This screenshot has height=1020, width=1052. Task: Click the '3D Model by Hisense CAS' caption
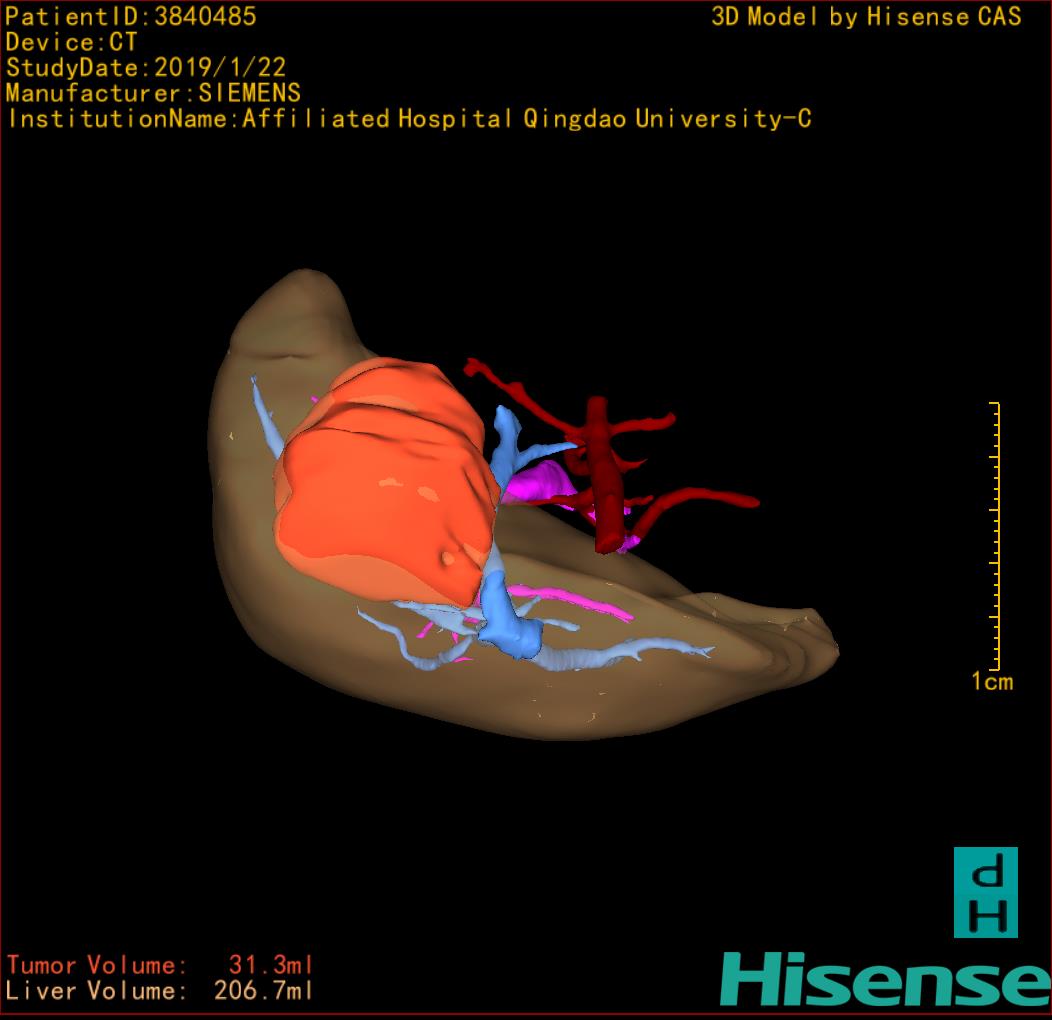pos(866,17)
